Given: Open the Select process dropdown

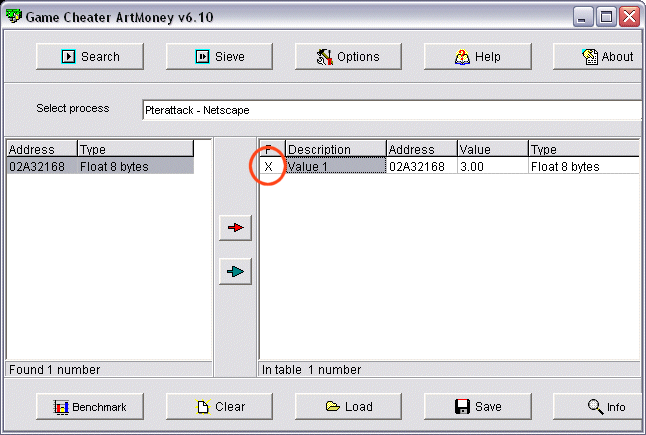Looking at the screenshot, I should 392,110.
